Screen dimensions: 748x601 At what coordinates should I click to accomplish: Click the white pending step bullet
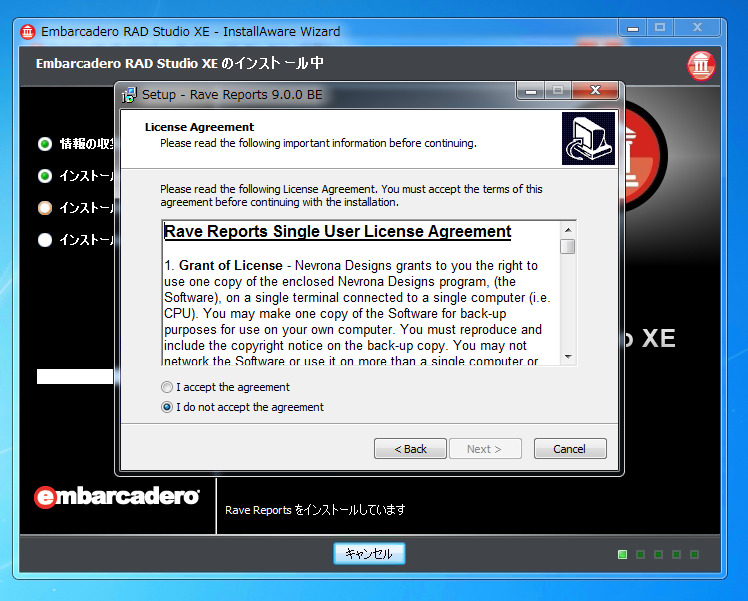(45, 240)
